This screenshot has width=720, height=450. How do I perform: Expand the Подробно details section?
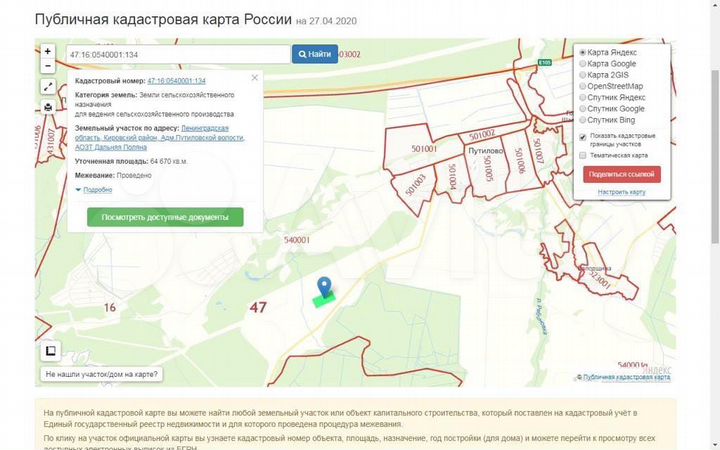pos(97,190)
